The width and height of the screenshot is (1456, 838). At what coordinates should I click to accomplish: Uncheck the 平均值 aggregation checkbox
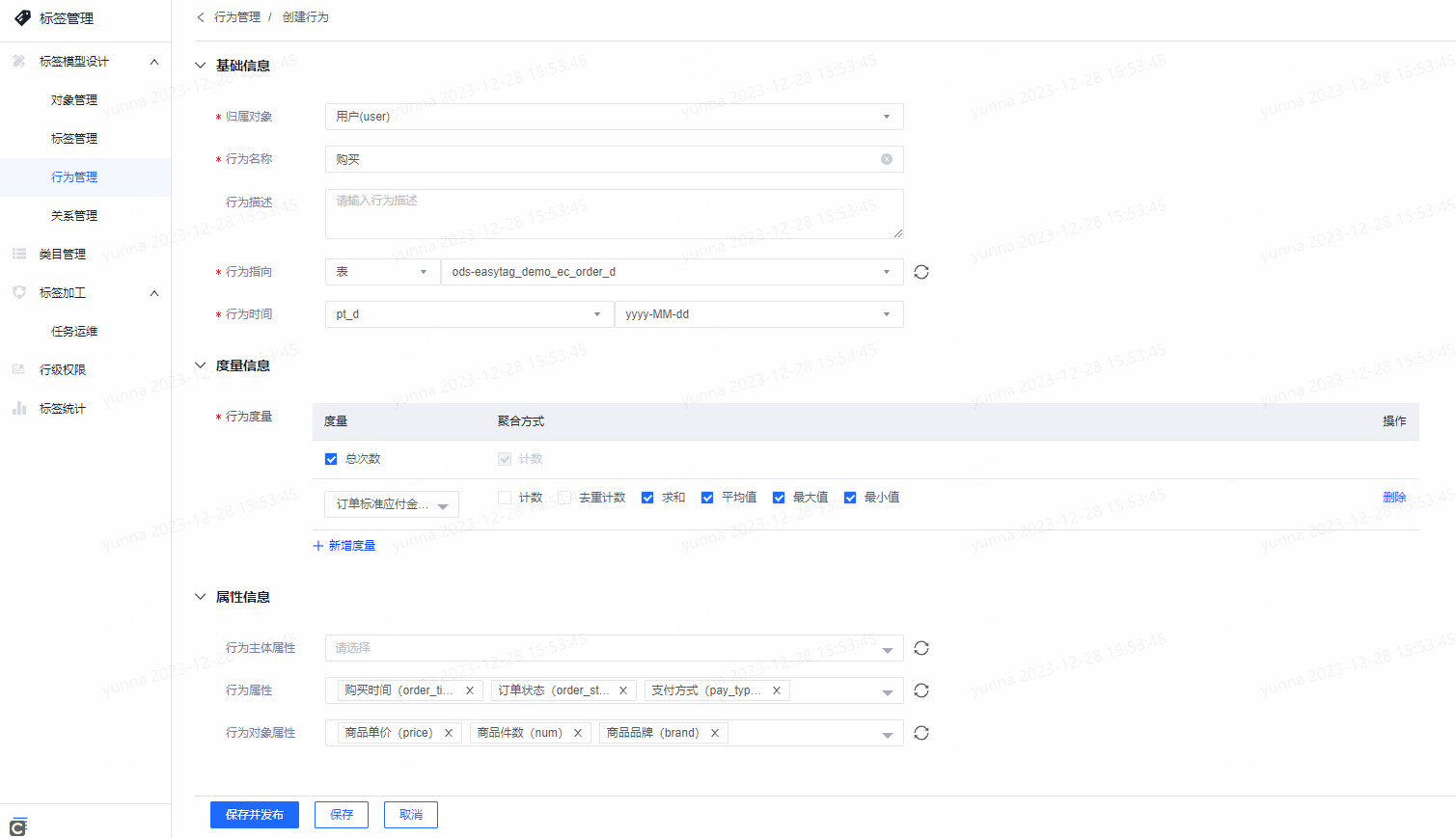point(707,498)
